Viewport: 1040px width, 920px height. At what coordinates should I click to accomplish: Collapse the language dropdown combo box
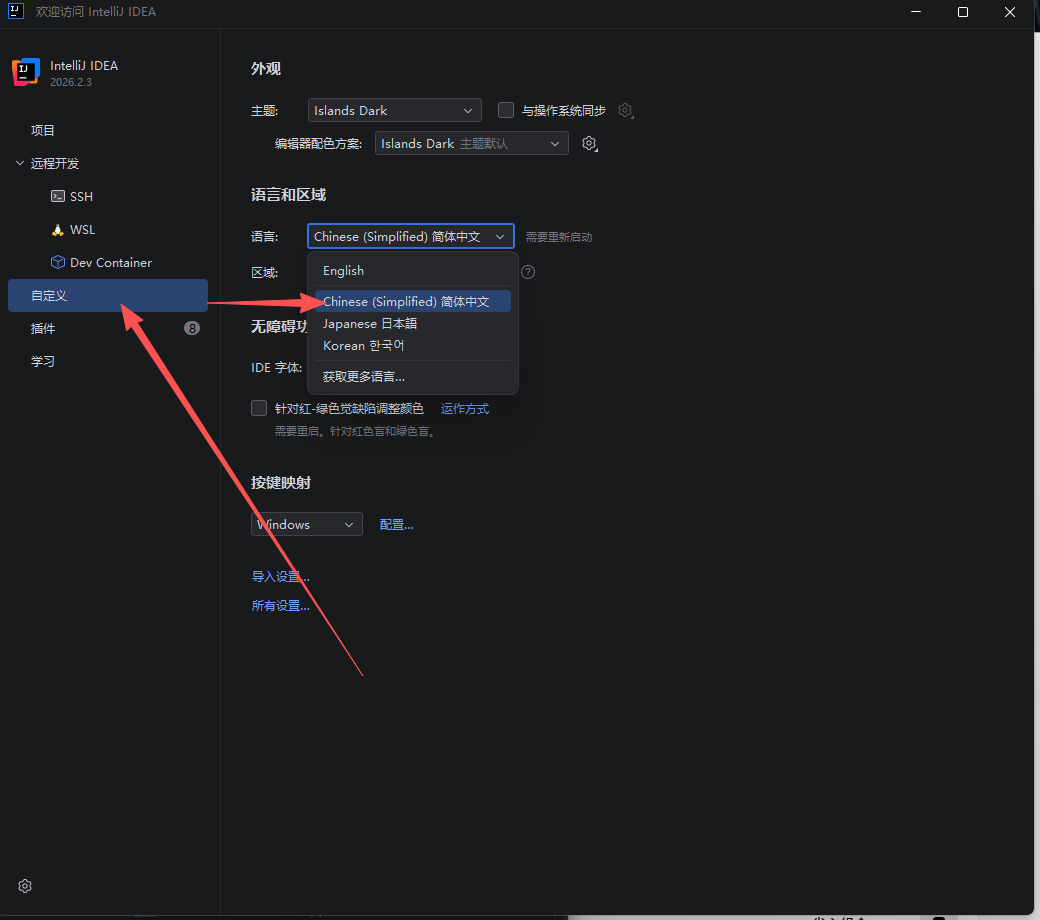(411, 236)
